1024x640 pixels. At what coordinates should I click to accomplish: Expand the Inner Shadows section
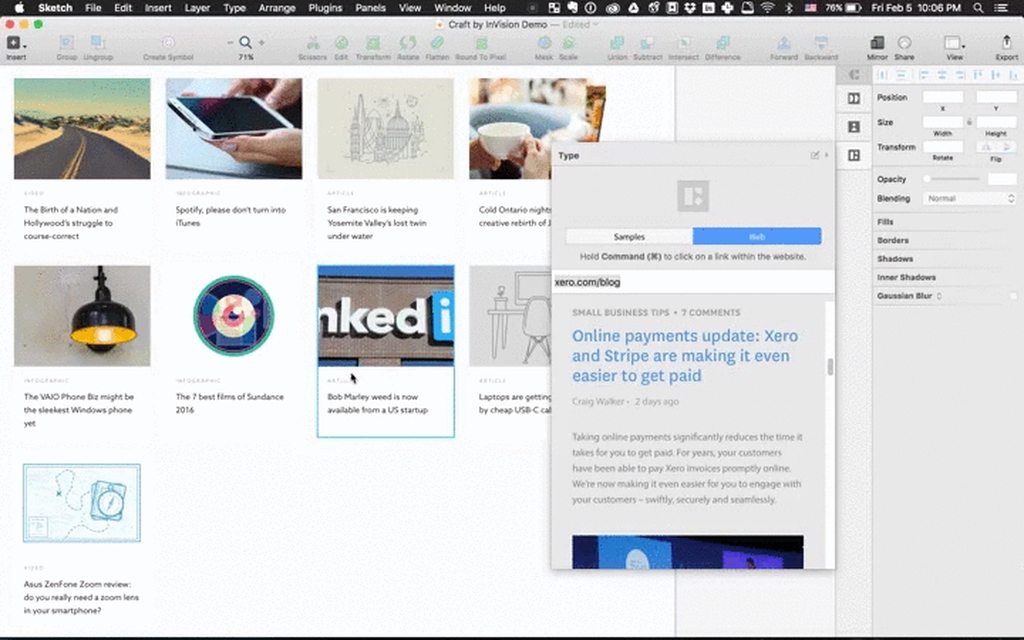pos(906,277)
